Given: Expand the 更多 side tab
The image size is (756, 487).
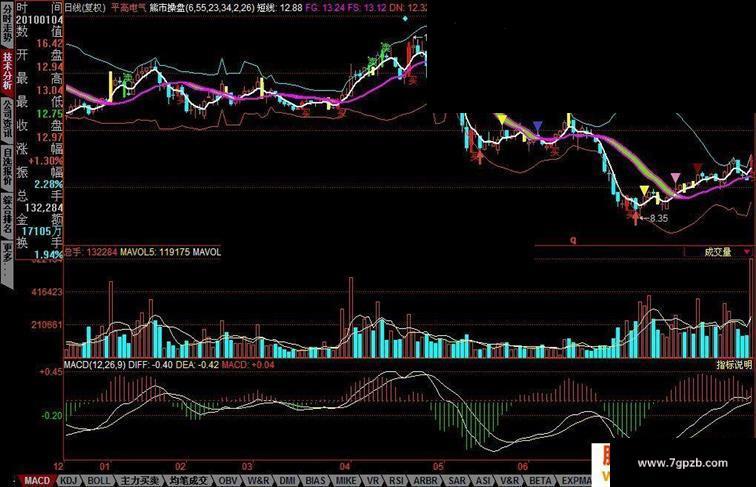Looking at the screenshot, I should pyautogui.click(x=7, y=262).
